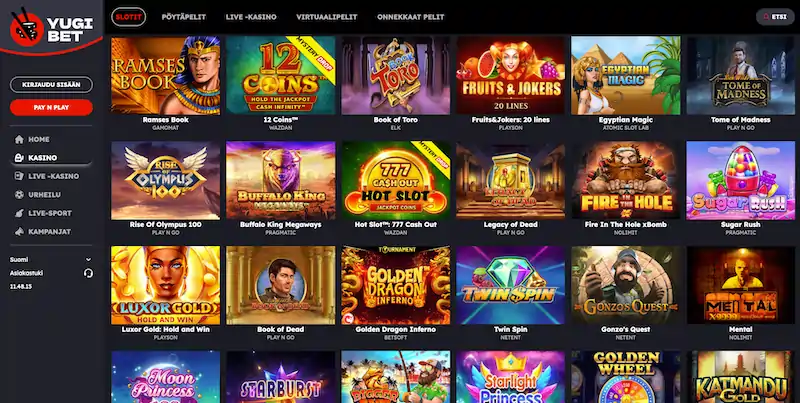Open the Book of Dead game thumbnail

click(281, 285)
